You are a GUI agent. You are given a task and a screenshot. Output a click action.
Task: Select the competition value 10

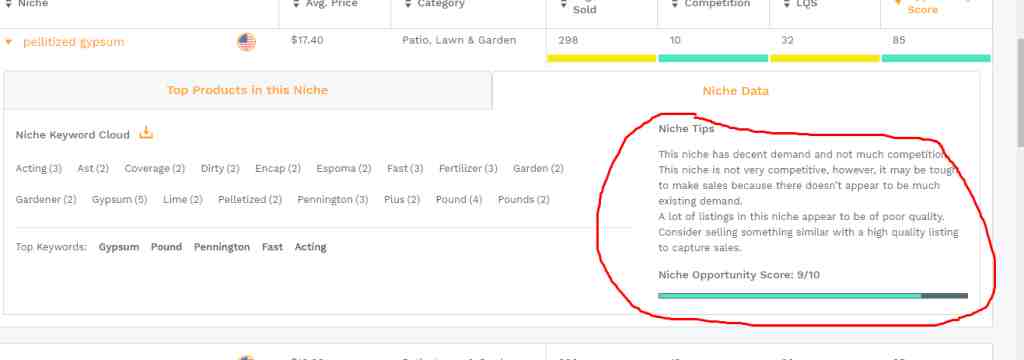[x=675, y=41]
